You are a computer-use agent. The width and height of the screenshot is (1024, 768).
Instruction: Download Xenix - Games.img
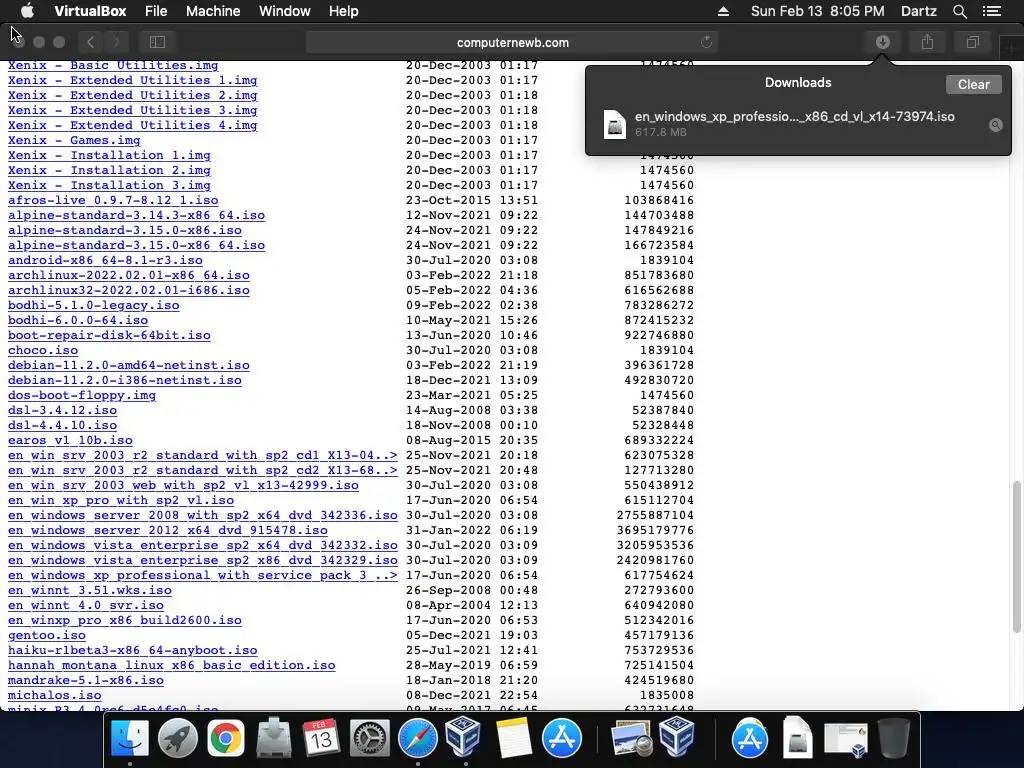tap(74, 140)
